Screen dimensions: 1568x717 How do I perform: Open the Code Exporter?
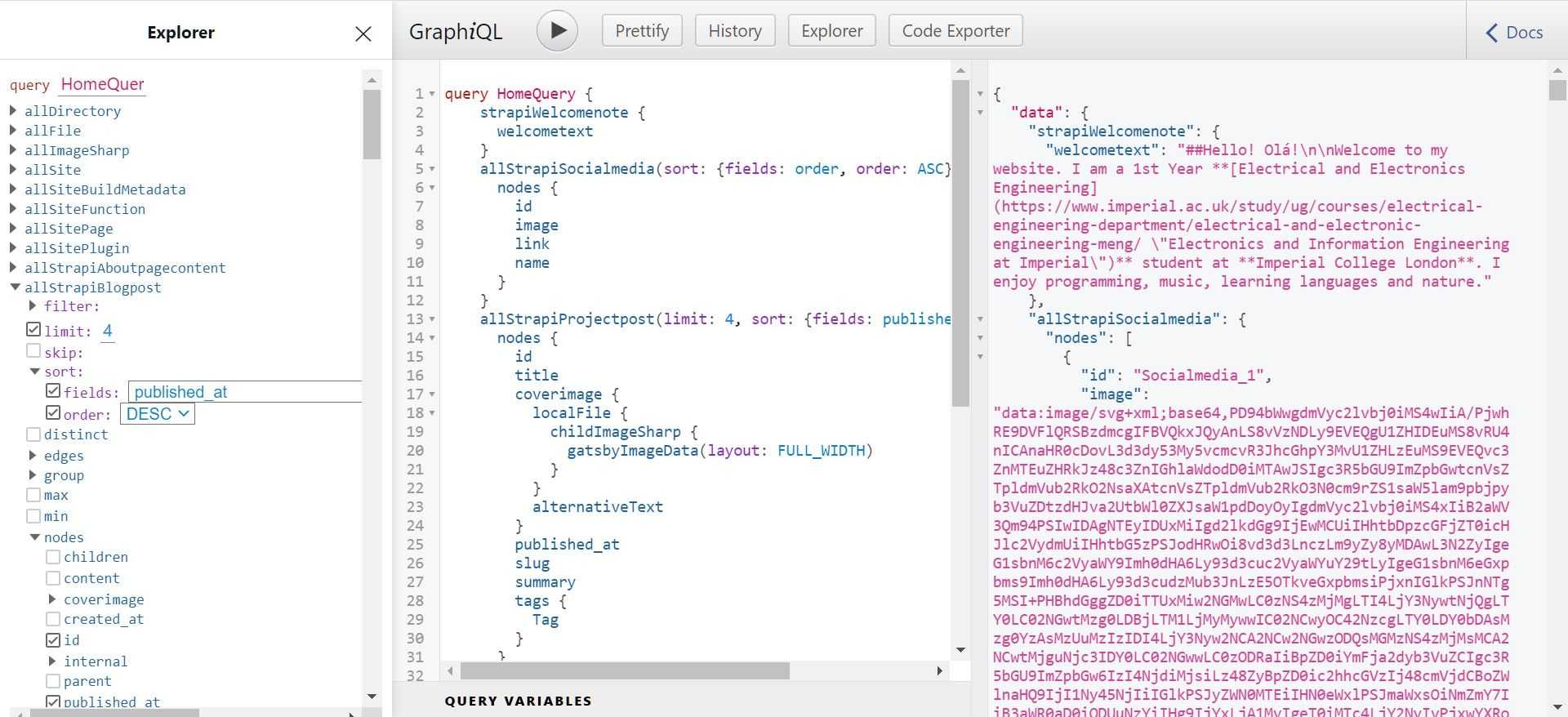[x=955, y=31]
